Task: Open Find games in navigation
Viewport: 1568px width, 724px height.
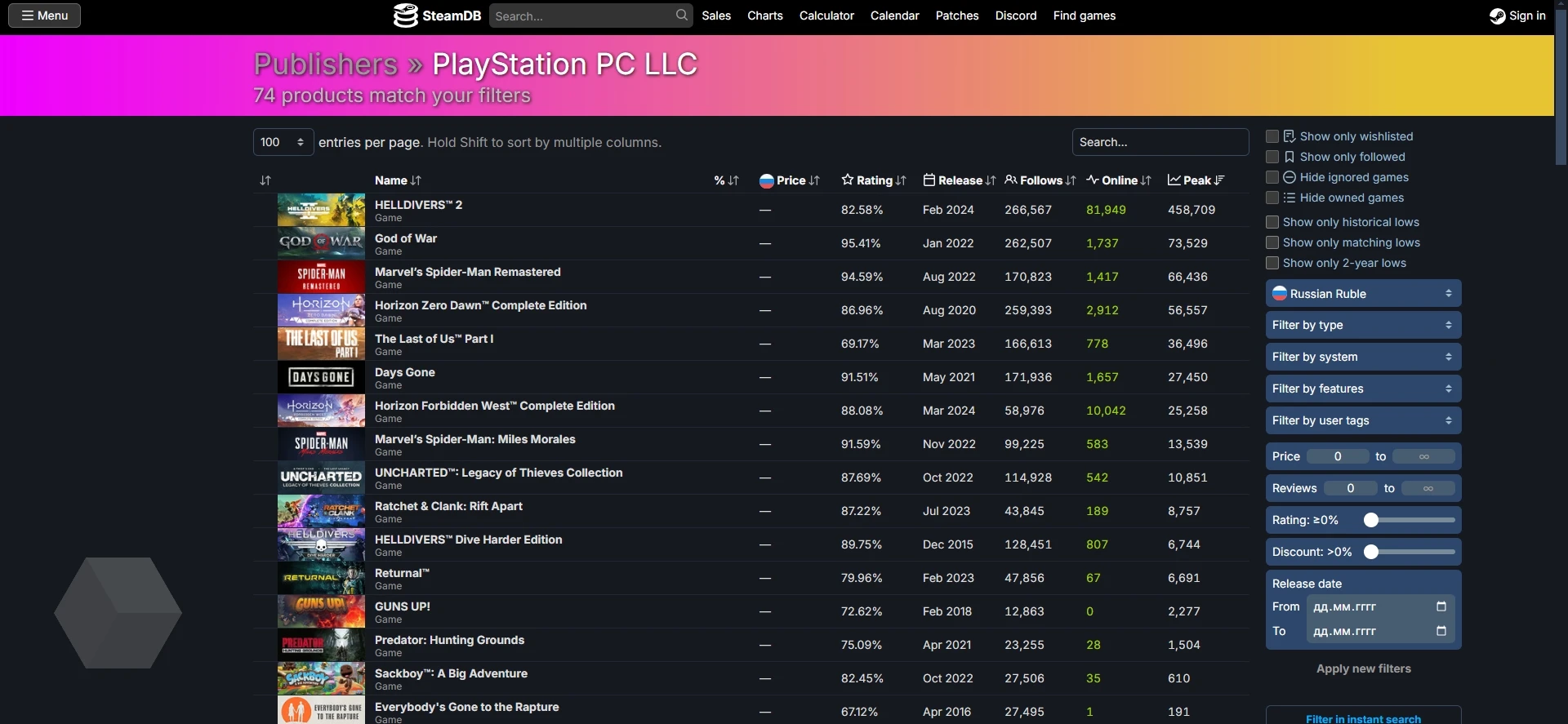Action: pos(1085,16)
